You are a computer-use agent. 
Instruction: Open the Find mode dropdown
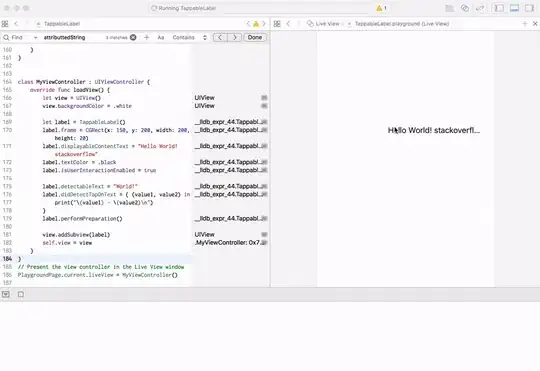pyautogui.click(x=20, y=37)
